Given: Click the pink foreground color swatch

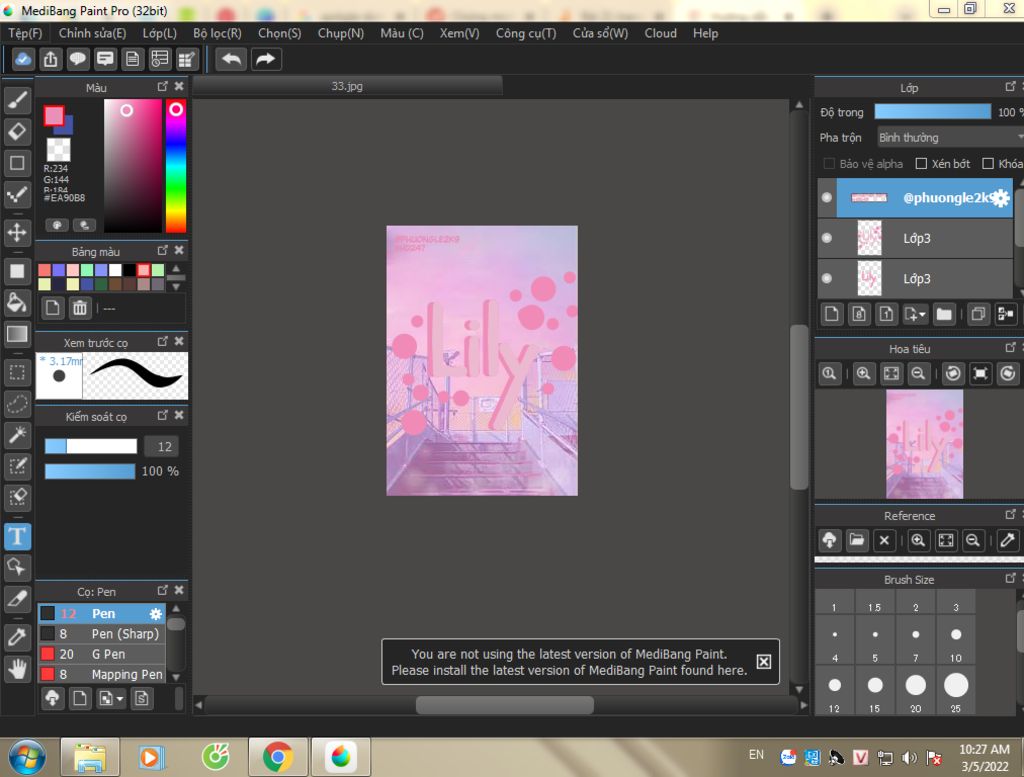Looking at the screenshot, I should pyautogui.click(x=54, y=116).
